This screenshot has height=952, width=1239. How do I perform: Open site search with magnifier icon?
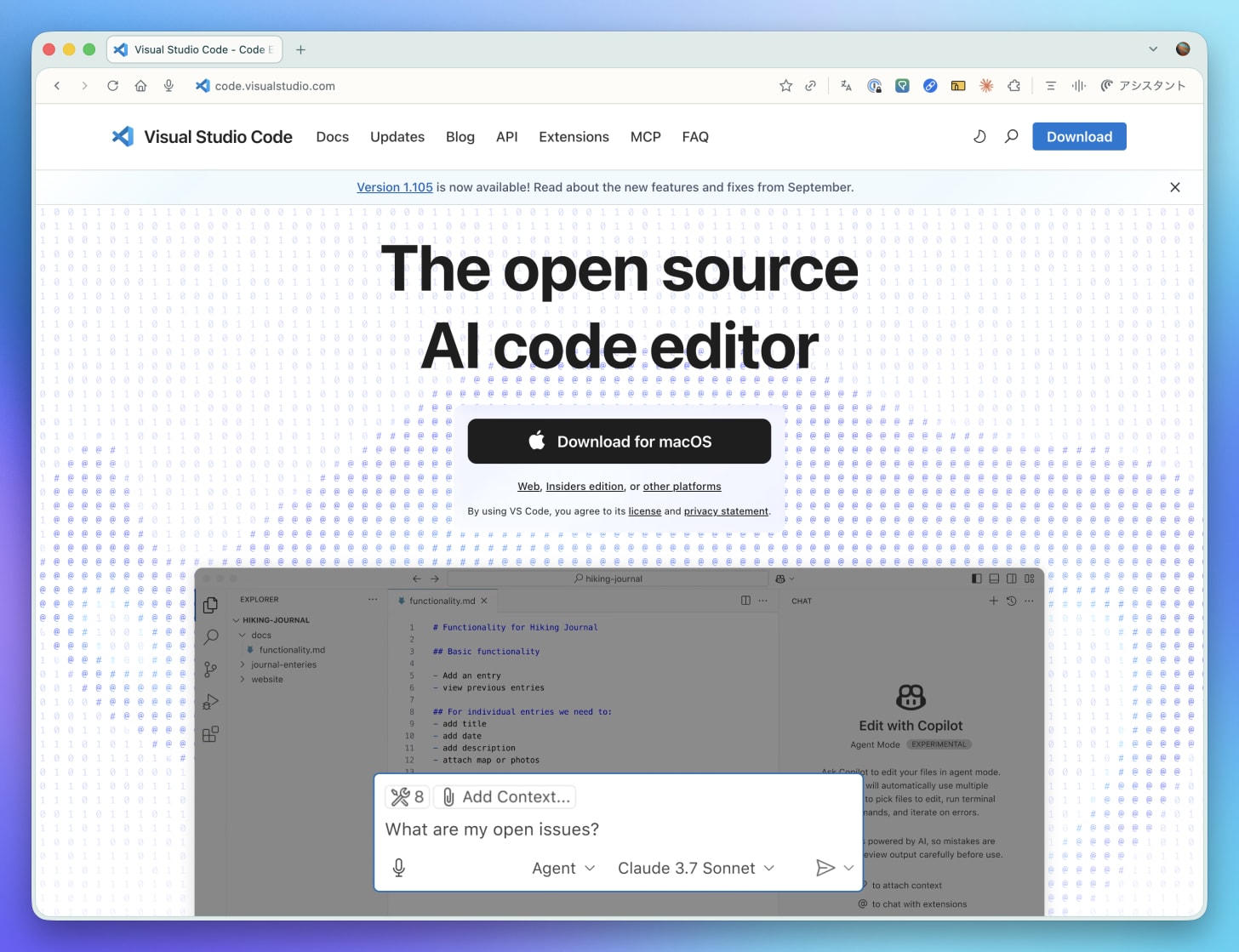[x=1011, y=136]
